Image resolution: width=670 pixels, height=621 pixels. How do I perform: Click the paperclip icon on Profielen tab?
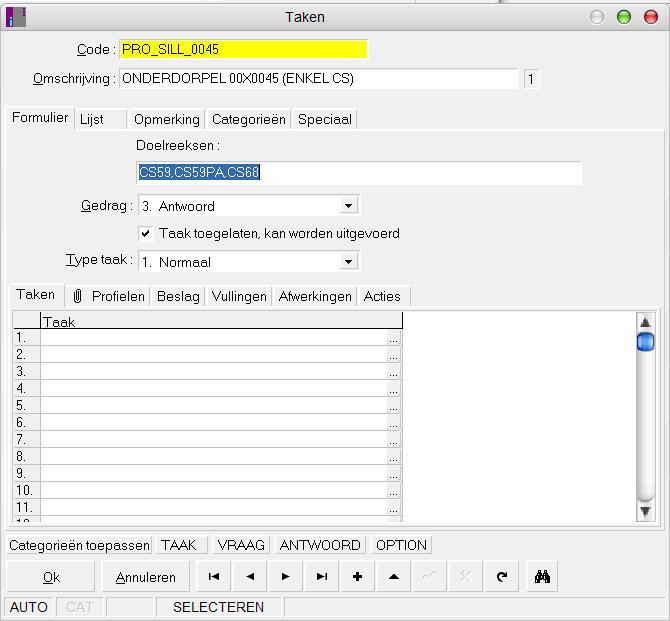click(x=77, y=296)
